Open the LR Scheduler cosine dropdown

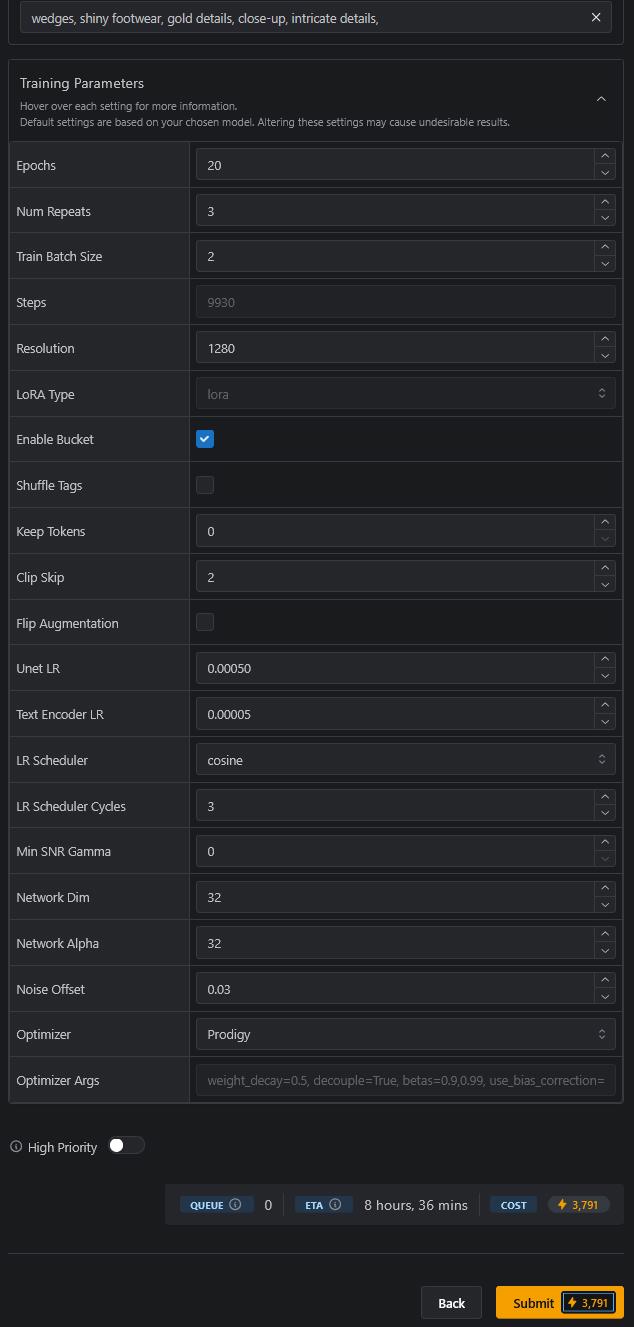(405, 760)
